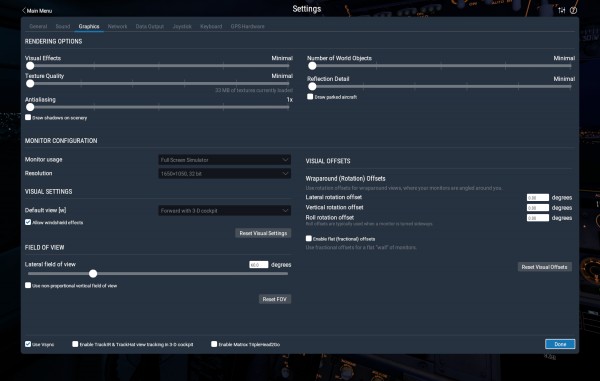The image size is (600, 381).
Task: Open the settings sliders icon at top right
Action: 561,10
